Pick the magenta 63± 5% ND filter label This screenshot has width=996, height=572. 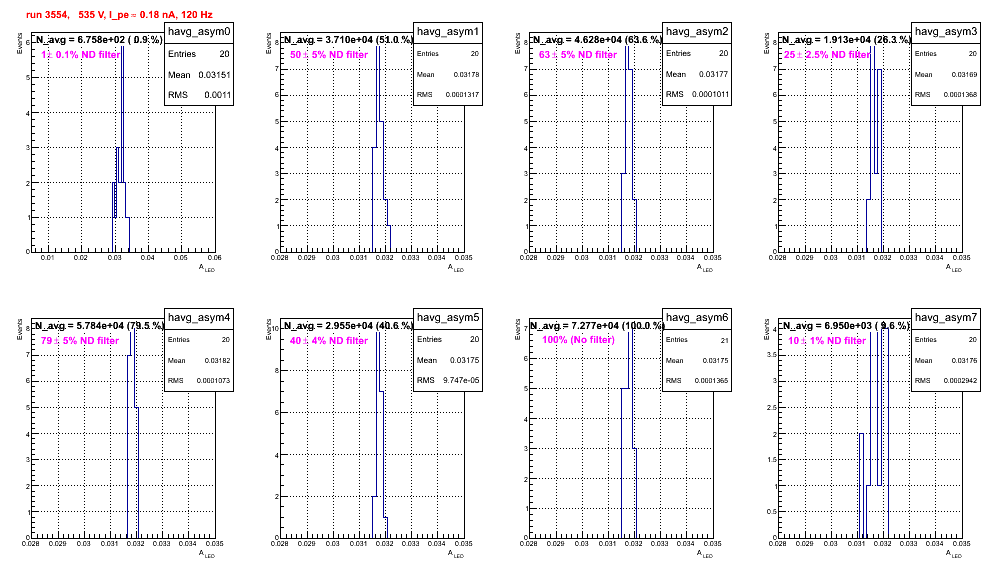click(x=578, y=55)
